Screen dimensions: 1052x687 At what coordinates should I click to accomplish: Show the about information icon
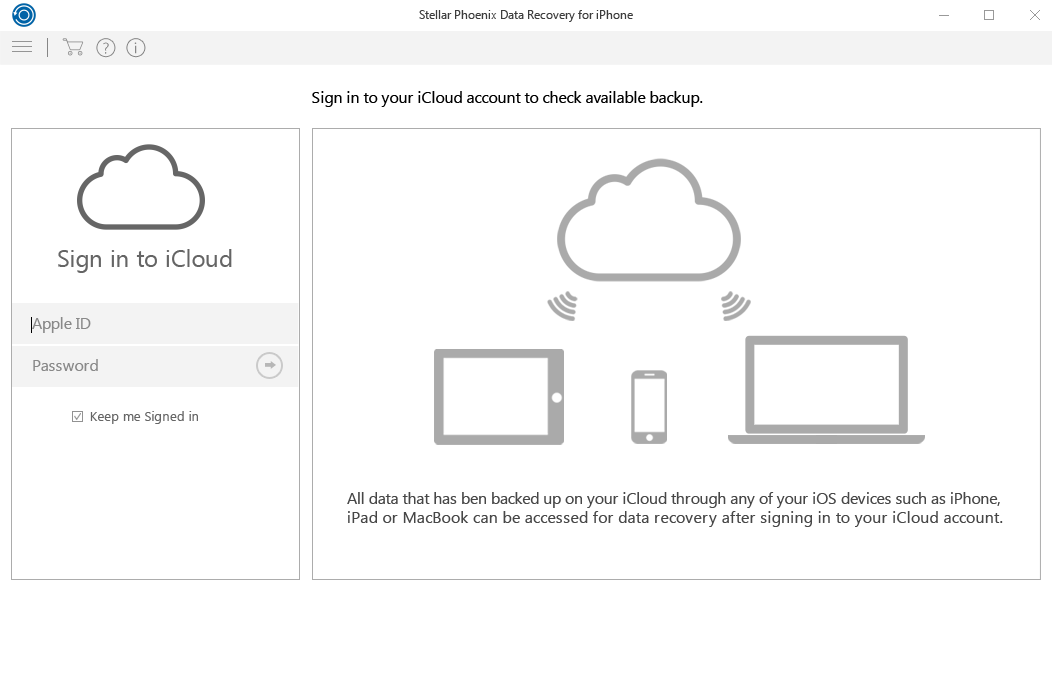click(136, 48)
